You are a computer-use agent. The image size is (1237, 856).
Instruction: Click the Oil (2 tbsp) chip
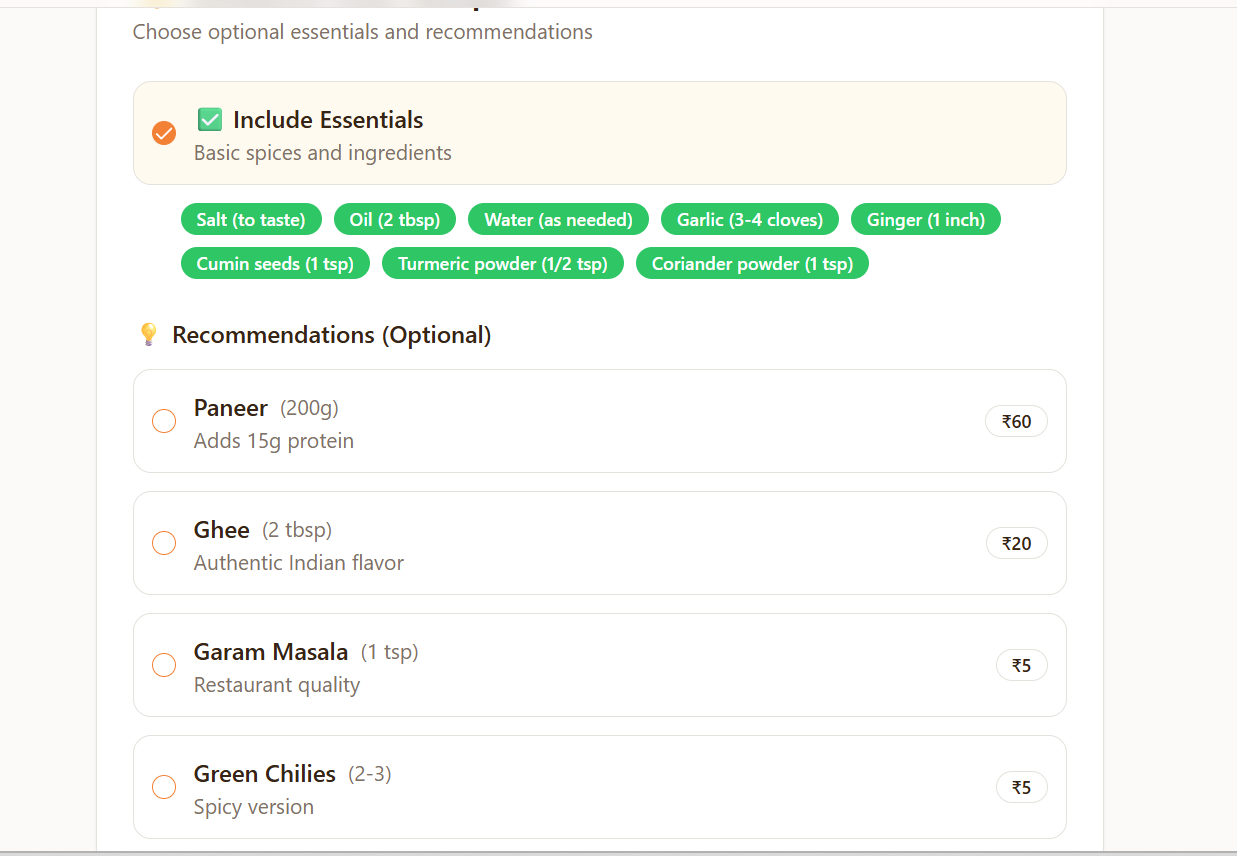(x=395, y=220)
